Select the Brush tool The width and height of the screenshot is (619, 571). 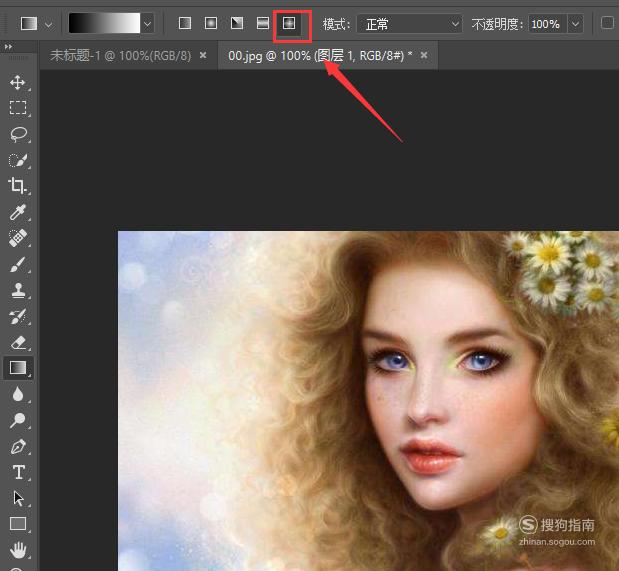[x=18, y=265]
